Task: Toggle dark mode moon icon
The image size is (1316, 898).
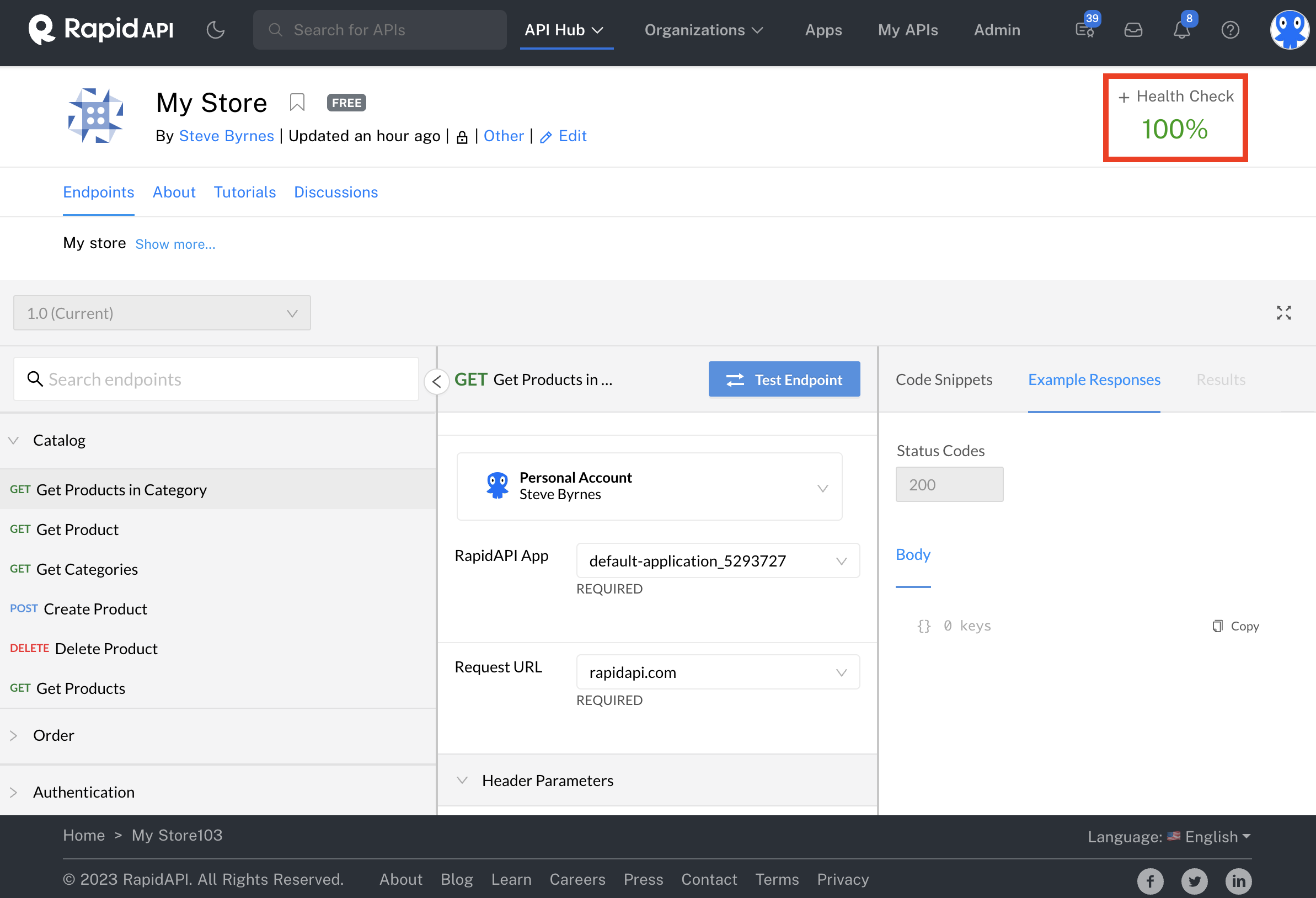Action: 215,29
